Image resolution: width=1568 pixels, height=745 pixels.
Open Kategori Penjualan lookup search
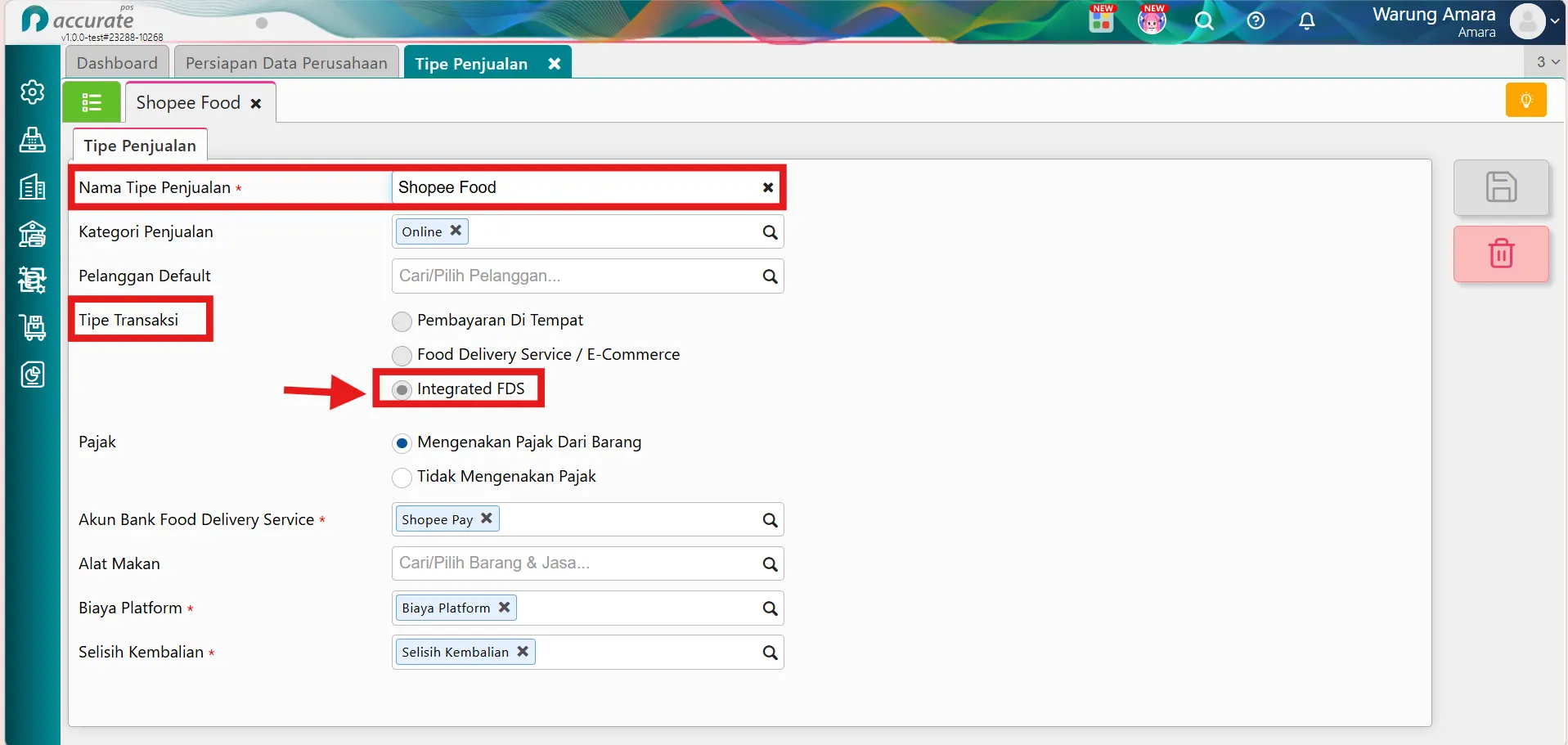(770, 232)
